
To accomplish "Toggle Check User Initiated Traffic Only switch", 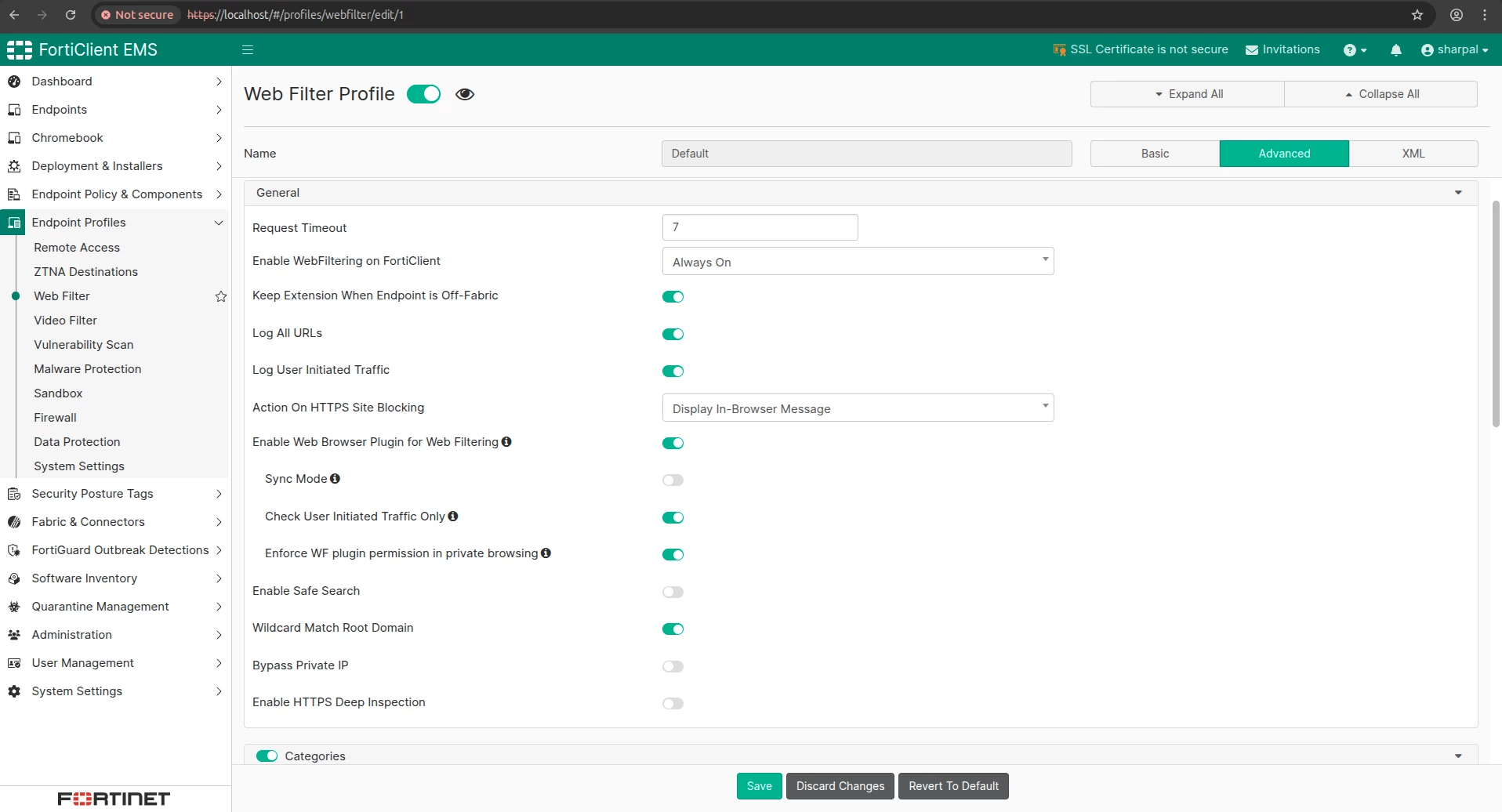I will [x=673, y=517].
